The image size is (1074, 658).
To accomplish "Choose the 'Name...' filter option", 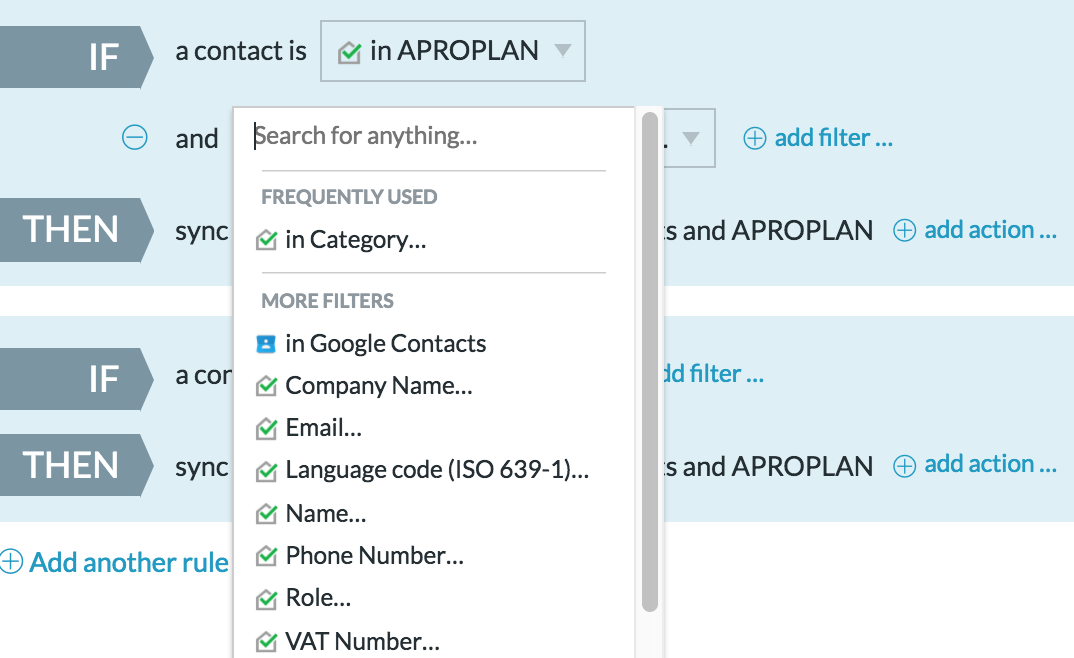I will coord(325,514).
